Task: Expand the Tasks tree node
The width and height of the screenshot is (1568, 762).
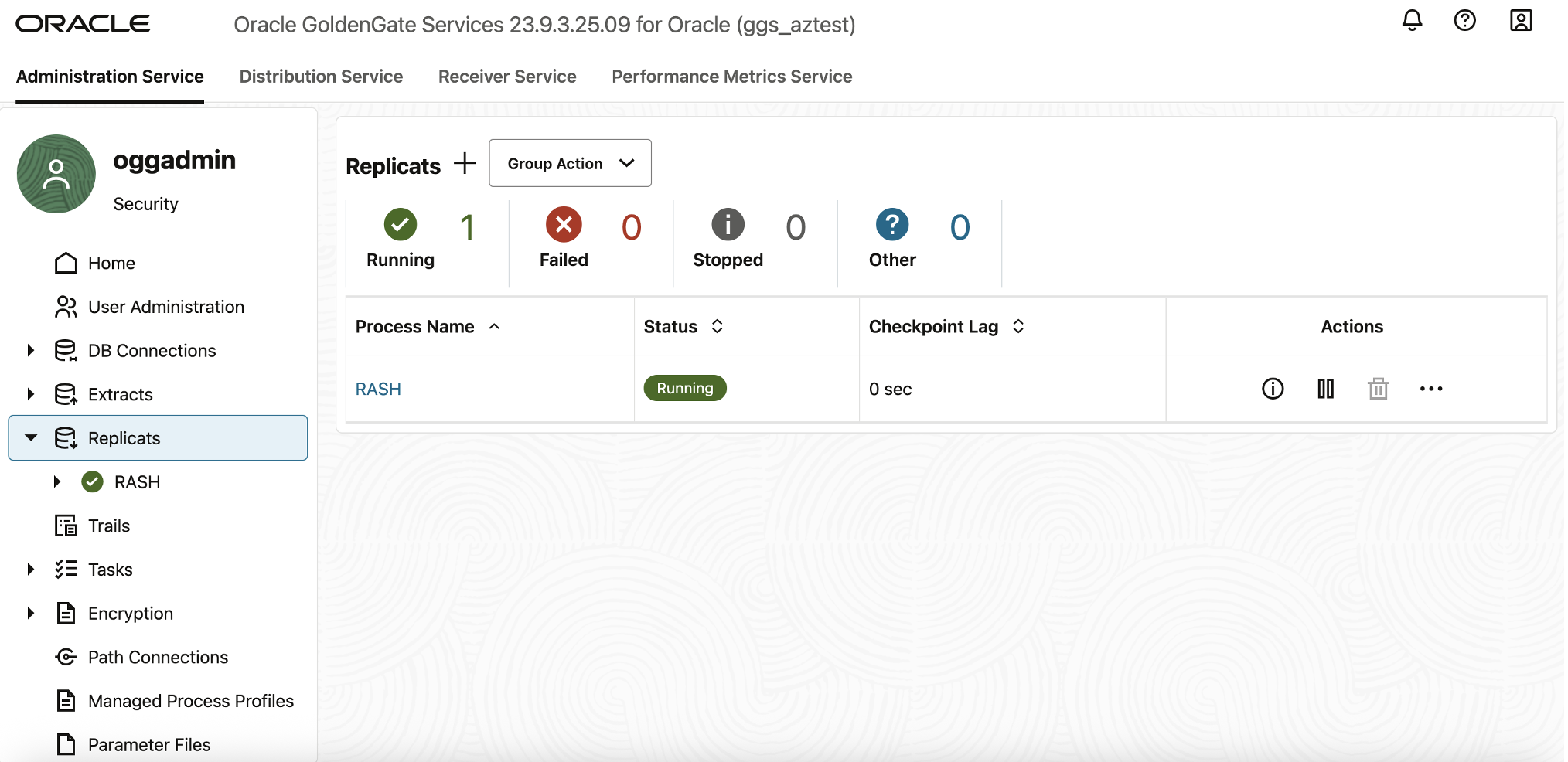Action: point(31,570)
